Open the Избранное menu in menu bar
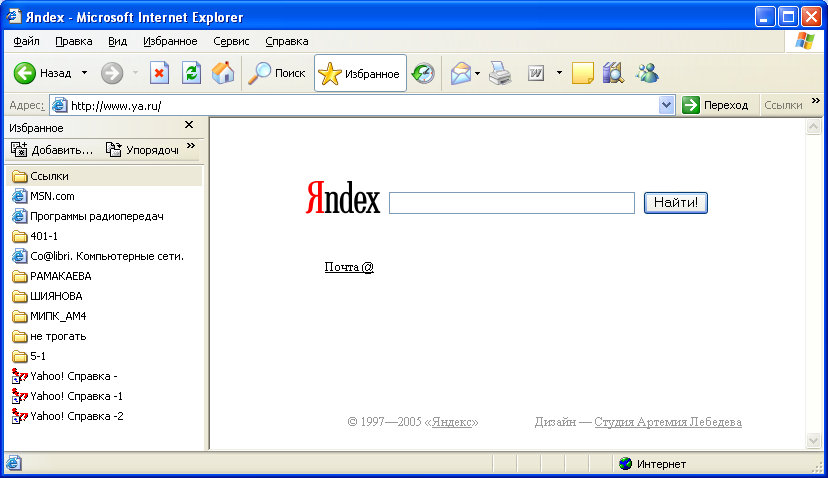Screen dimensions: 828x478 (170, 41)
